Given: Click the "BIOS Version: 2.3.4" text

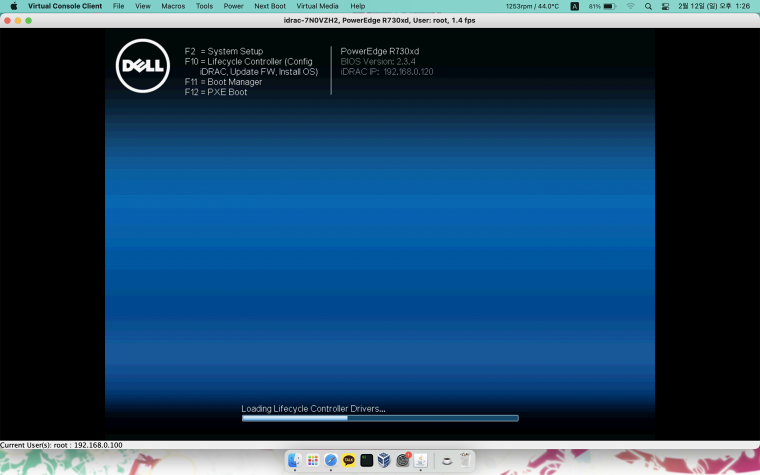Looking at the screenshot, I should click(x=378, y=62).
